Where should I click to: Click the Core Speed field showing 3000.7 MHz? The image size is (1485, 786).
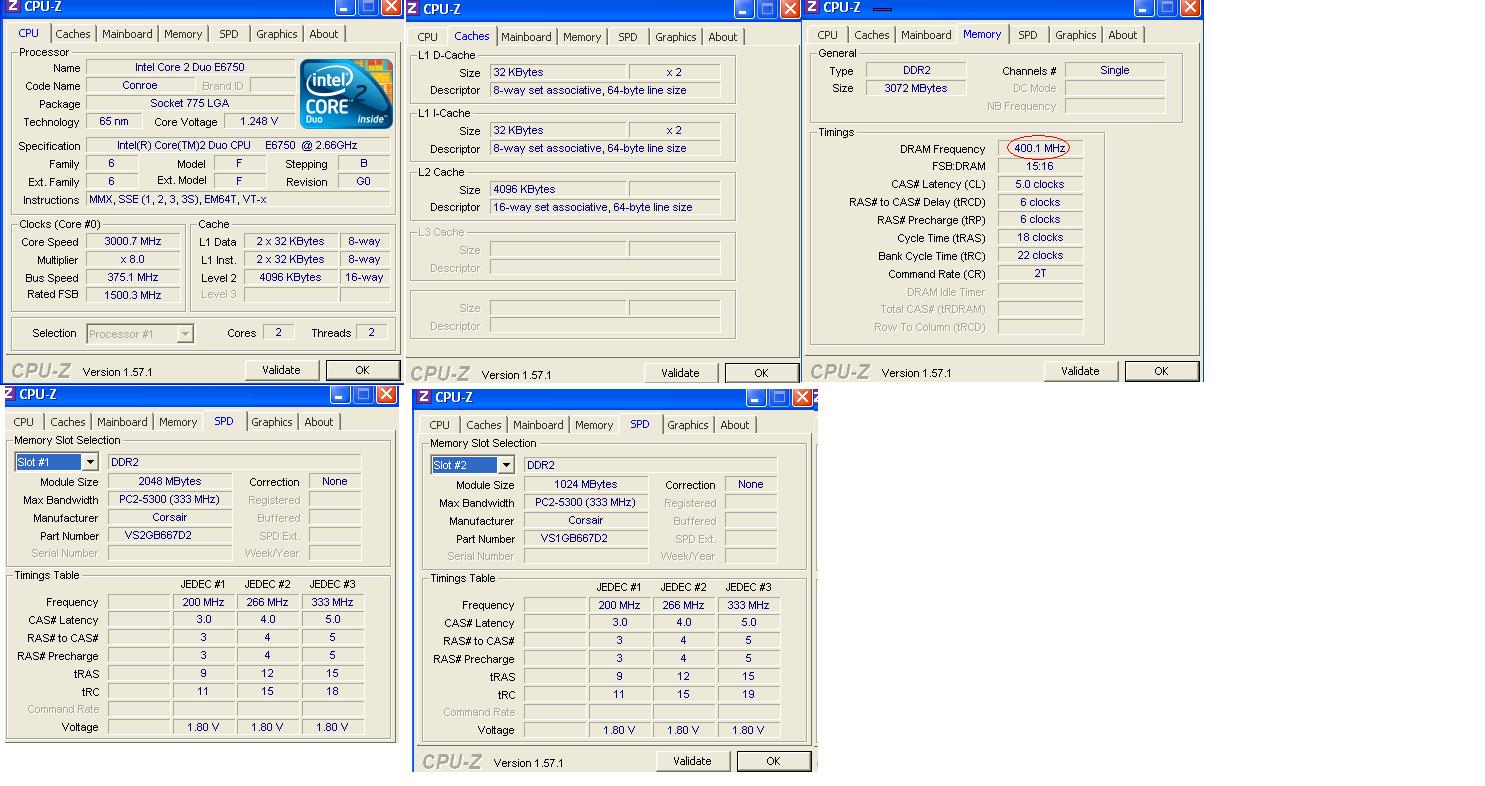click(133, 240)
